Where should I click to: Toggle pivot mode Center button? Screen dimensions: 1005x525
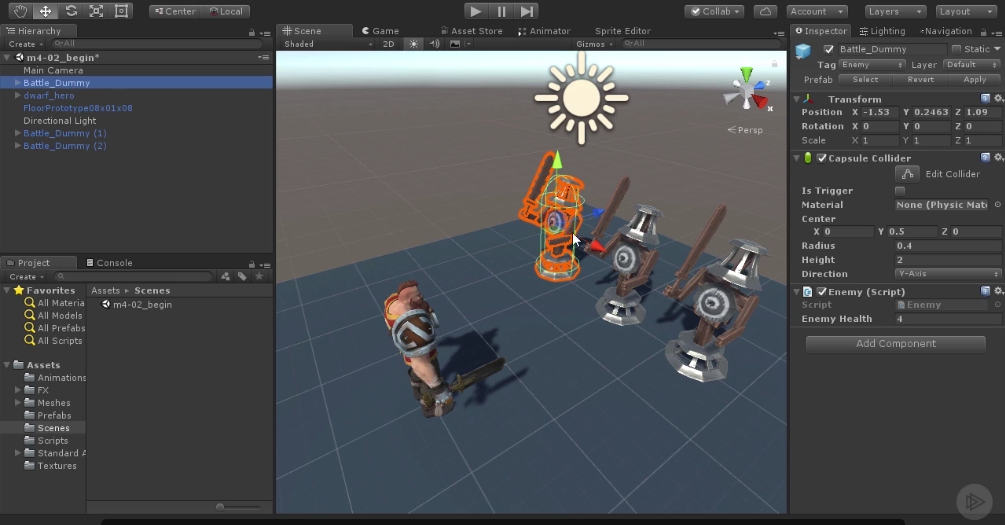click(x=175, y=12)
